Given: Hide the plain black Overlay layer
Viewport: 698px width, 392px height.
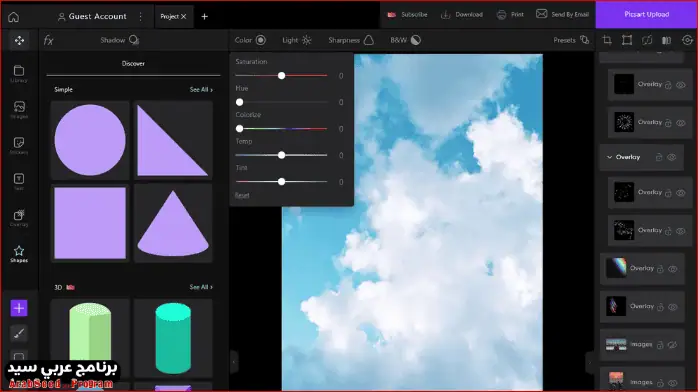Looking at the screenshot, I should [681, 85].
